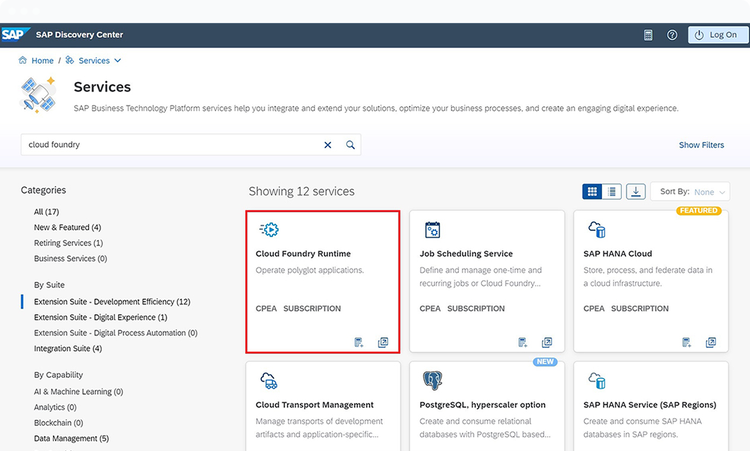Open Job Scheduling Service in new window
The image size is (750, 451).
[x=547, y=342]
